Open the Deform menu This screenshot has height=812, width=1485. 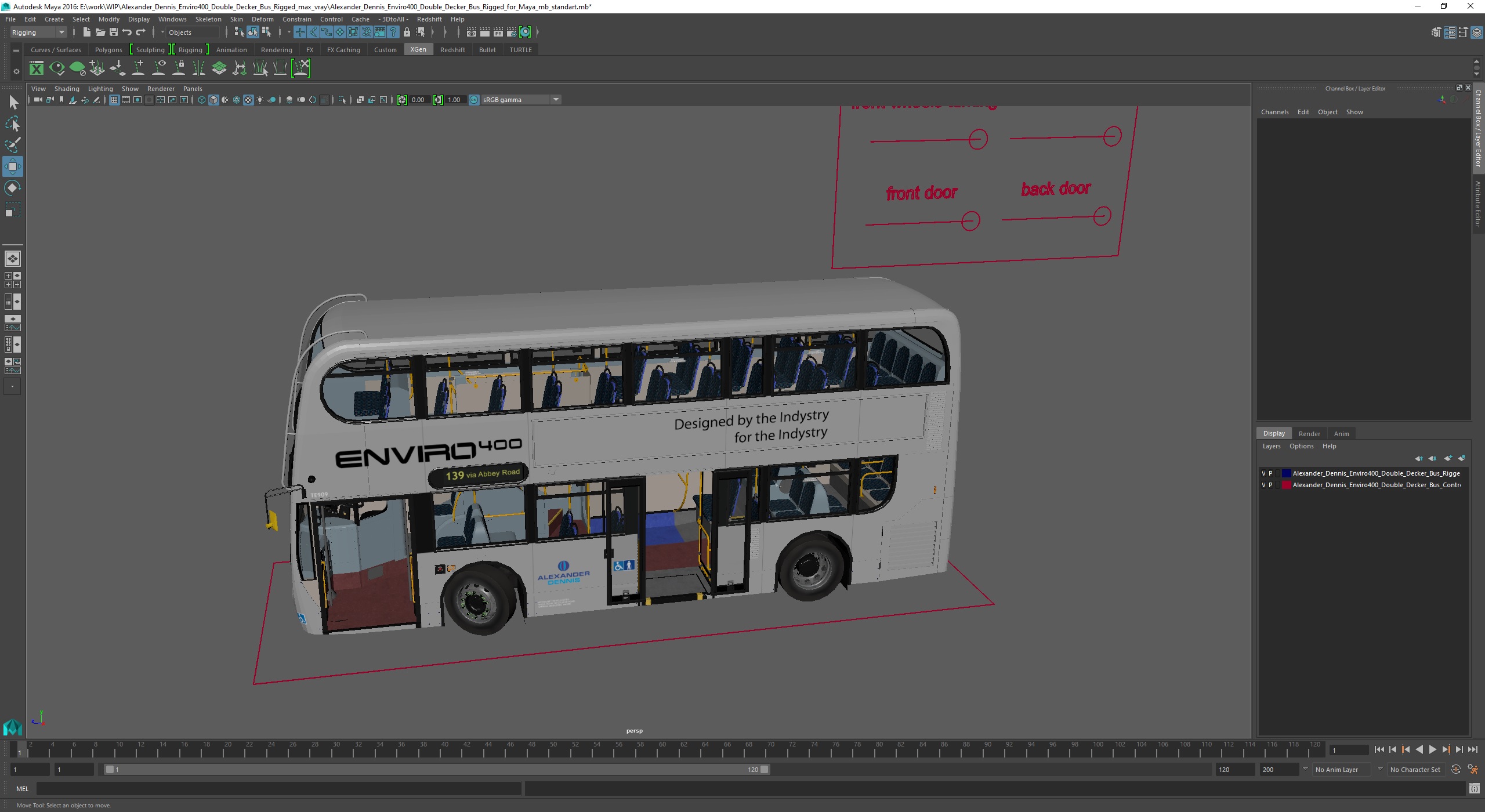tap(262, 19)
